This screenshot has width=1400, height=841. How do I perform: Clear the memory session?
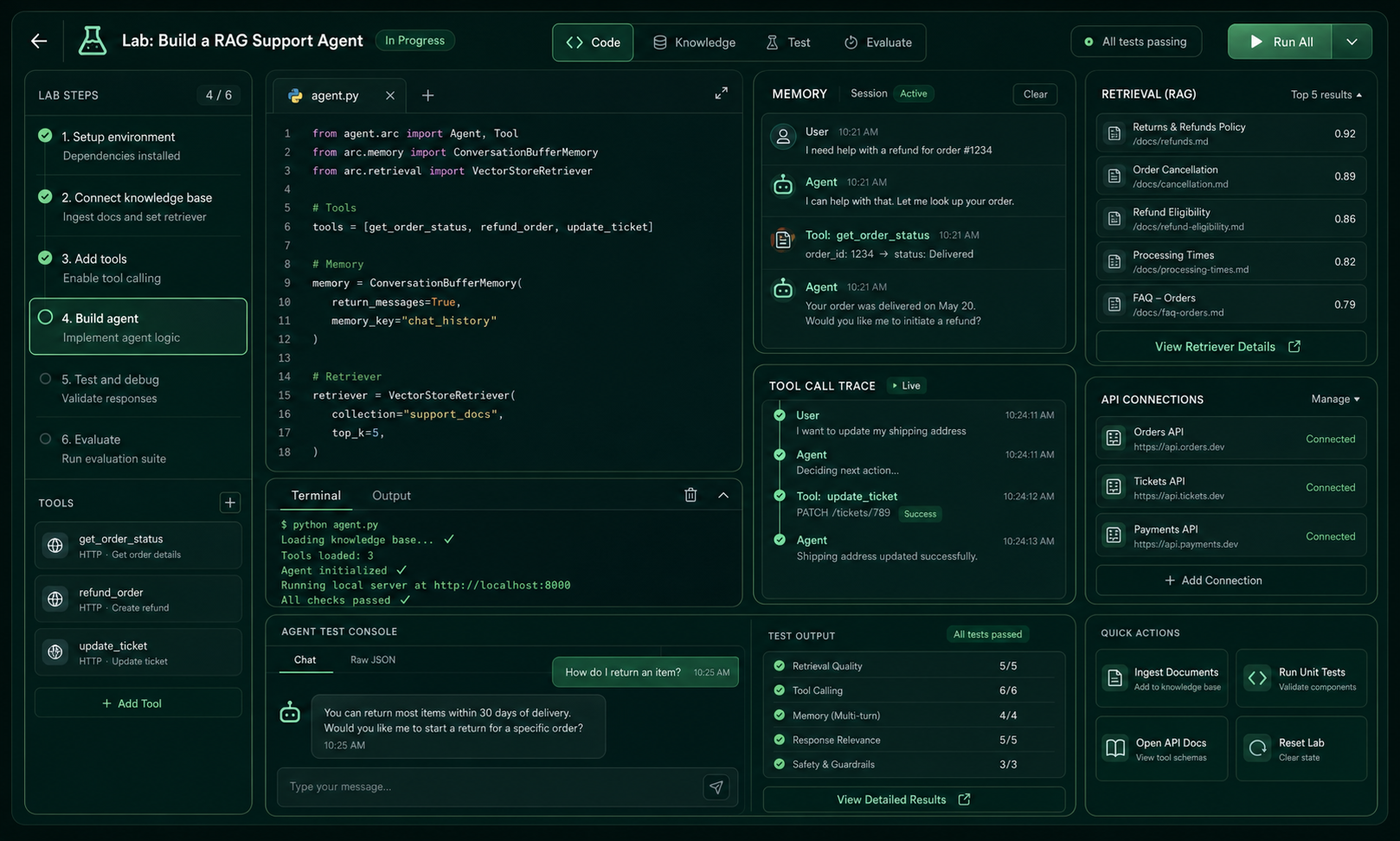[1035, 94]
